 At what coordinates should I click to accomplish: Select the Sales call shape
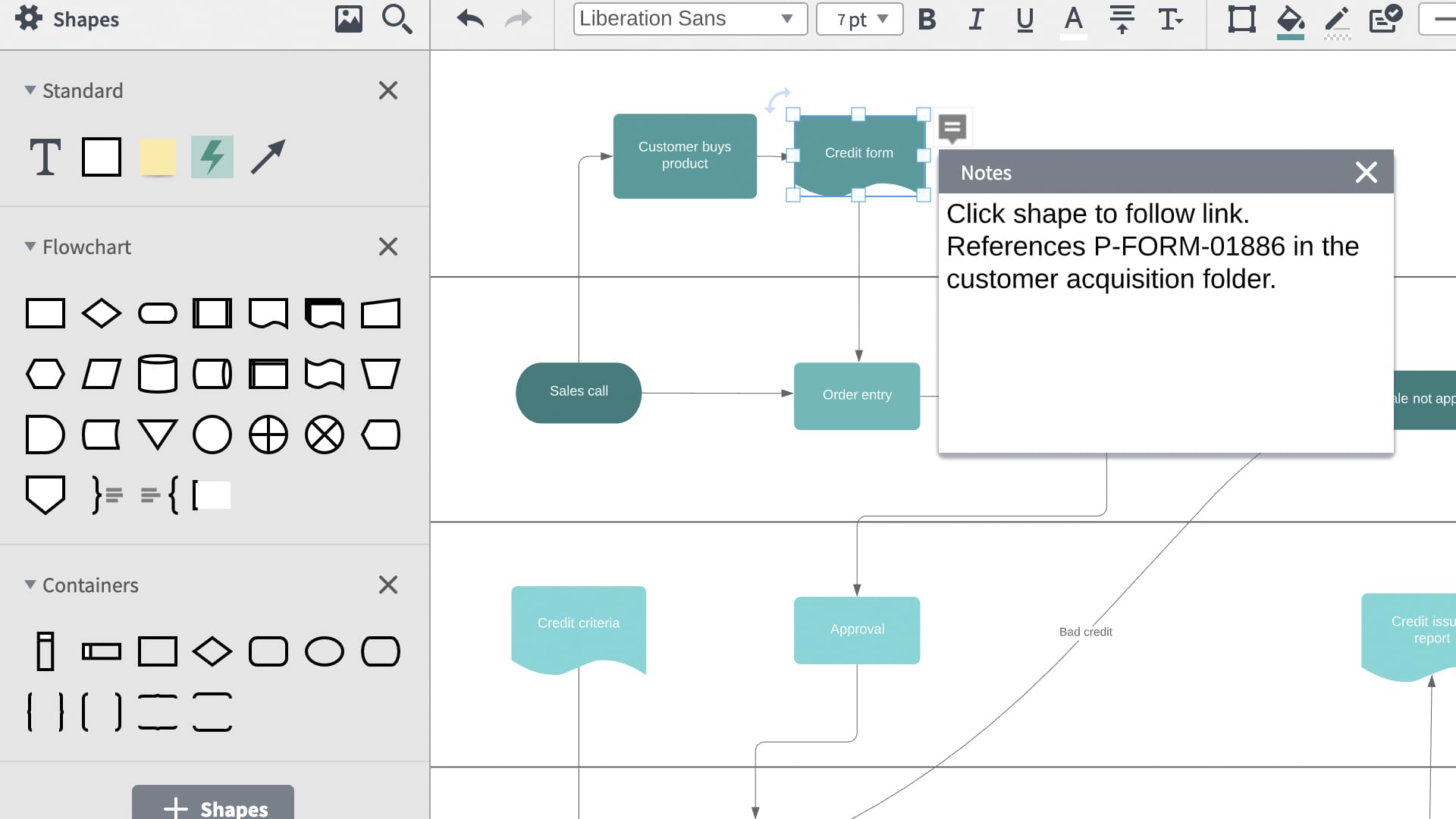pyautogui.click(x=579, y=392)
